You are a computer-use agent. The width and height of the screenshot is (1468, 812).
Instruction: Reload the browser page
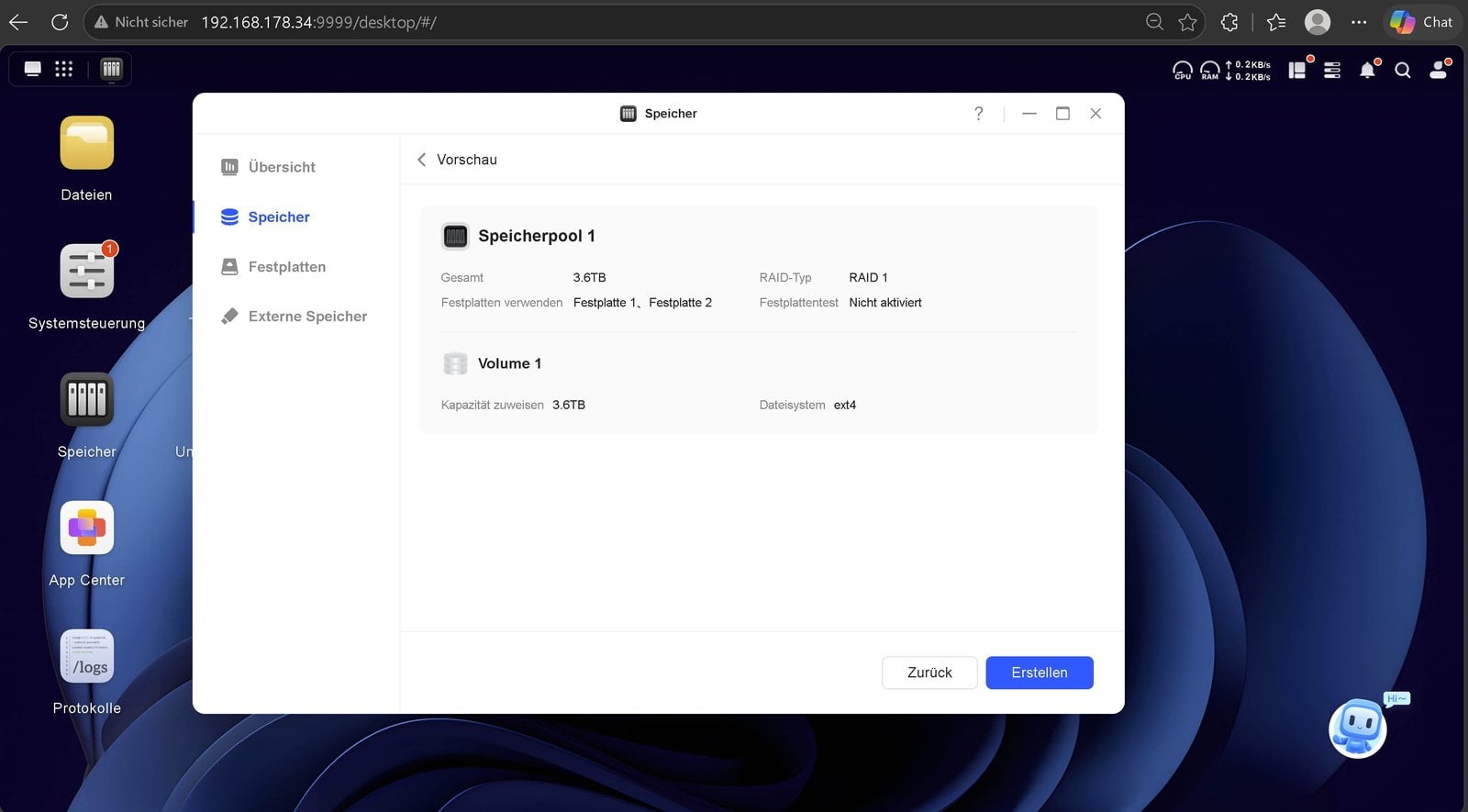click(60, 22)
